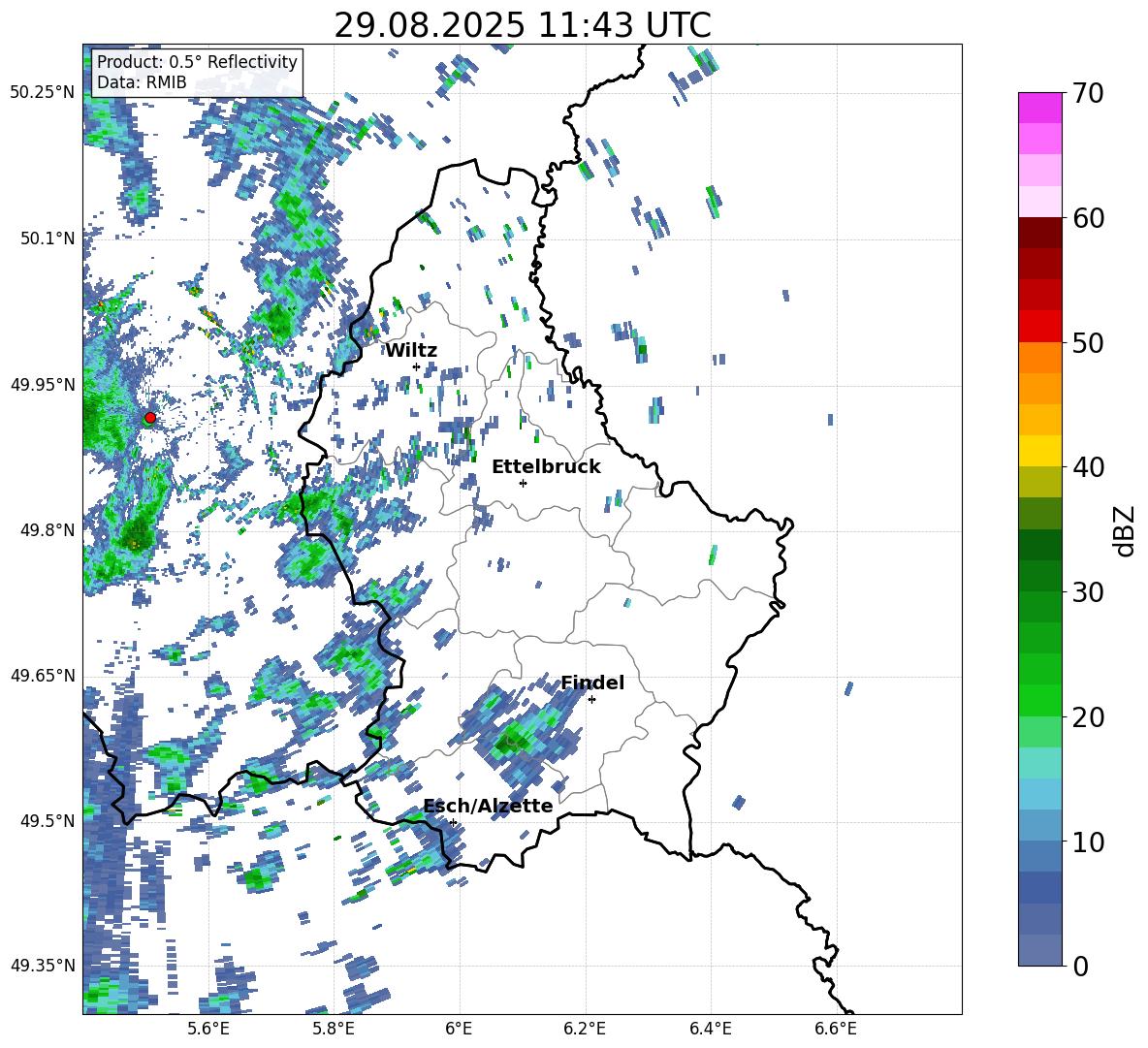
Task: Click the Ettelbruck station cross marker
Action: pyautogui.click(x=523, y=483)
